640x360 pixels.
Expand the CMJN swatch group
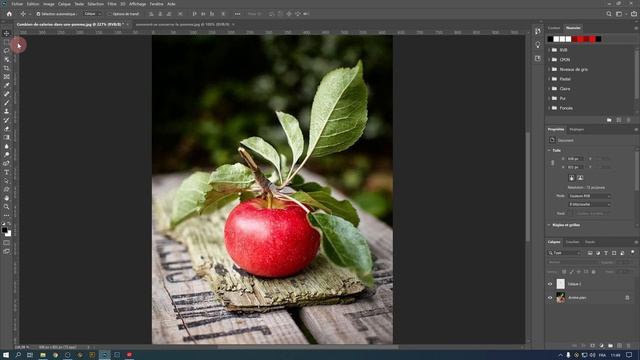(549, 60)
